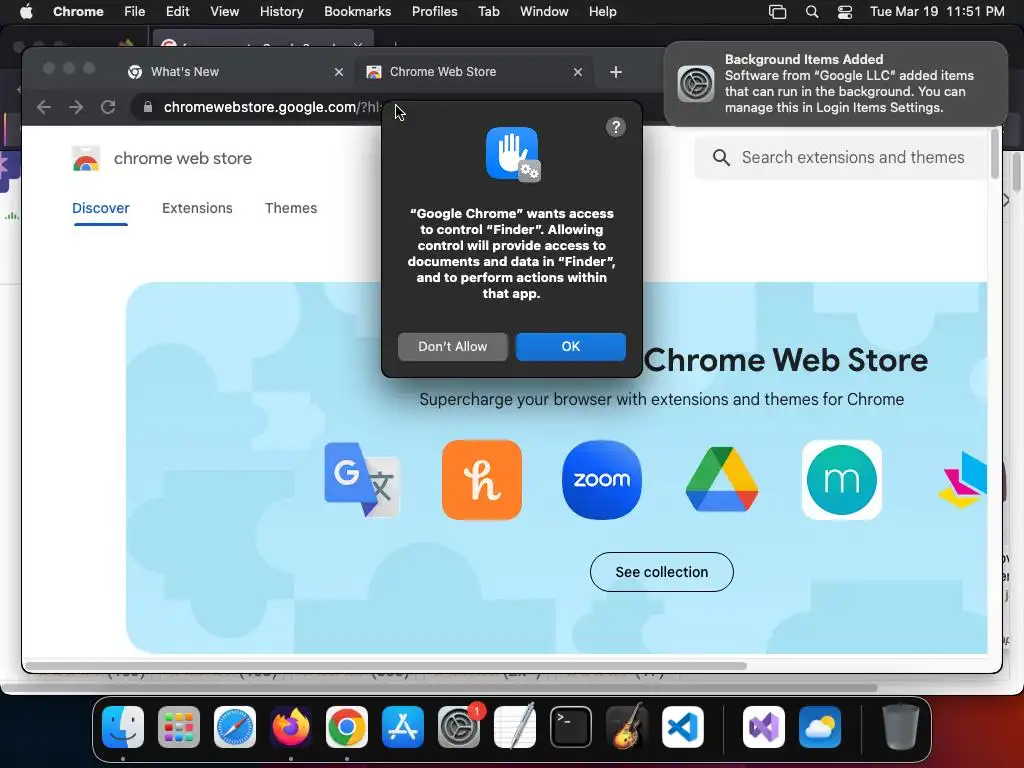Click OK in the Finder access dialog
Viewport: 1024px width, 768px height.
click(x=571, y=347)
